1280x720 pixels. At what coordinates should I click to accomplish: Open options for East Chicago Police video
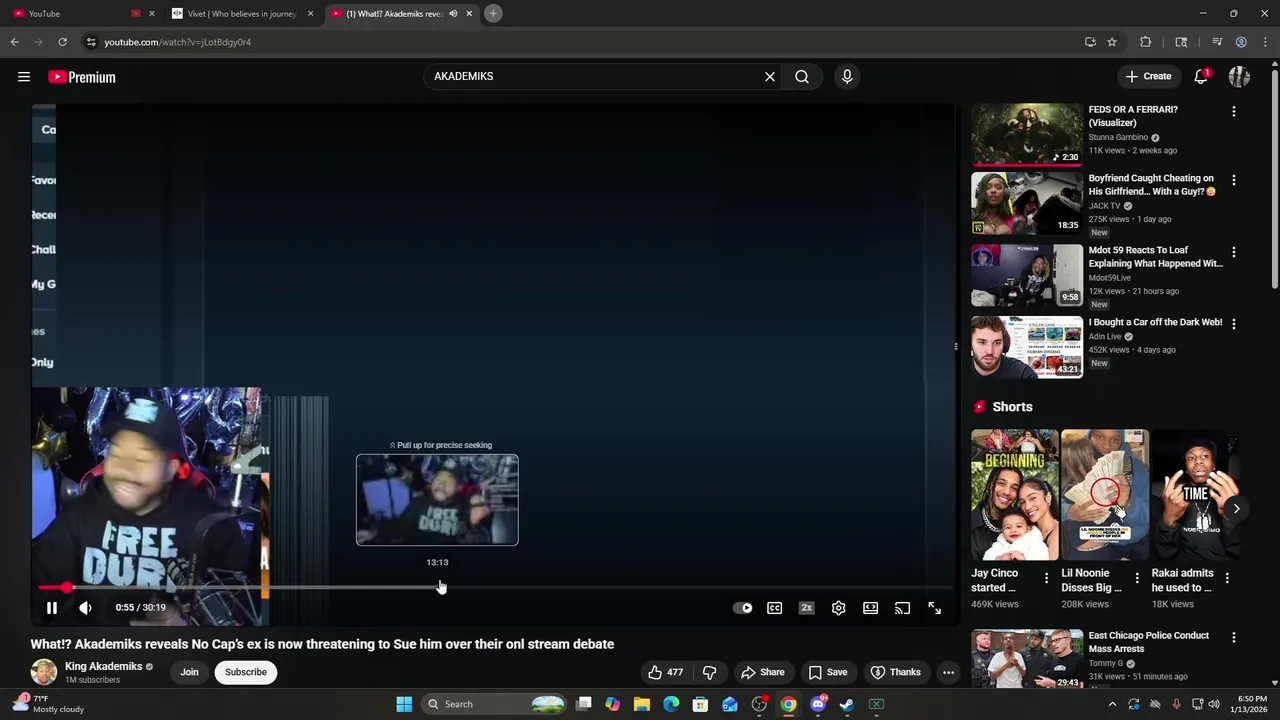click(1234, 638)
